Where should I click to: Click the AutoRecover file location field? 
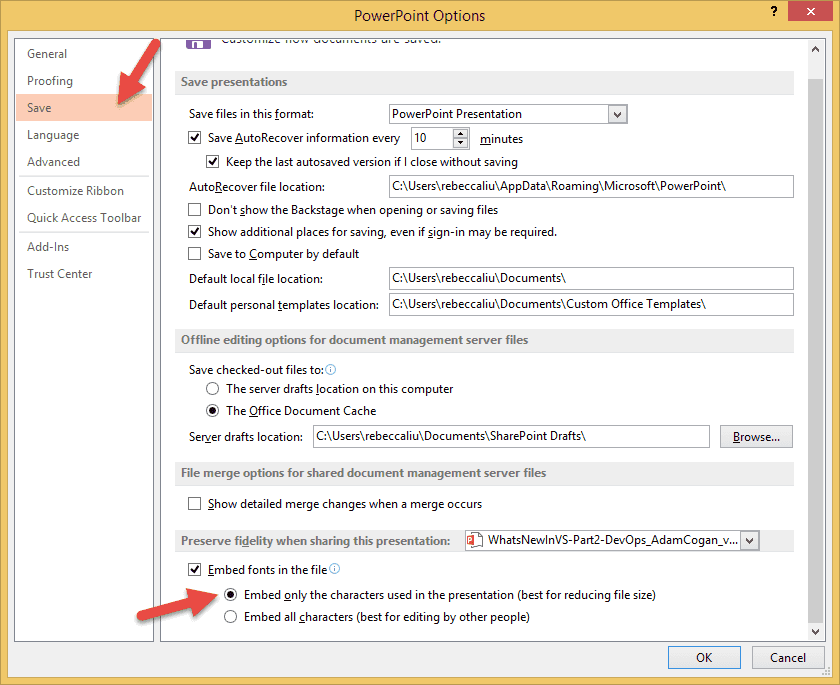click(x=590, y=187)
